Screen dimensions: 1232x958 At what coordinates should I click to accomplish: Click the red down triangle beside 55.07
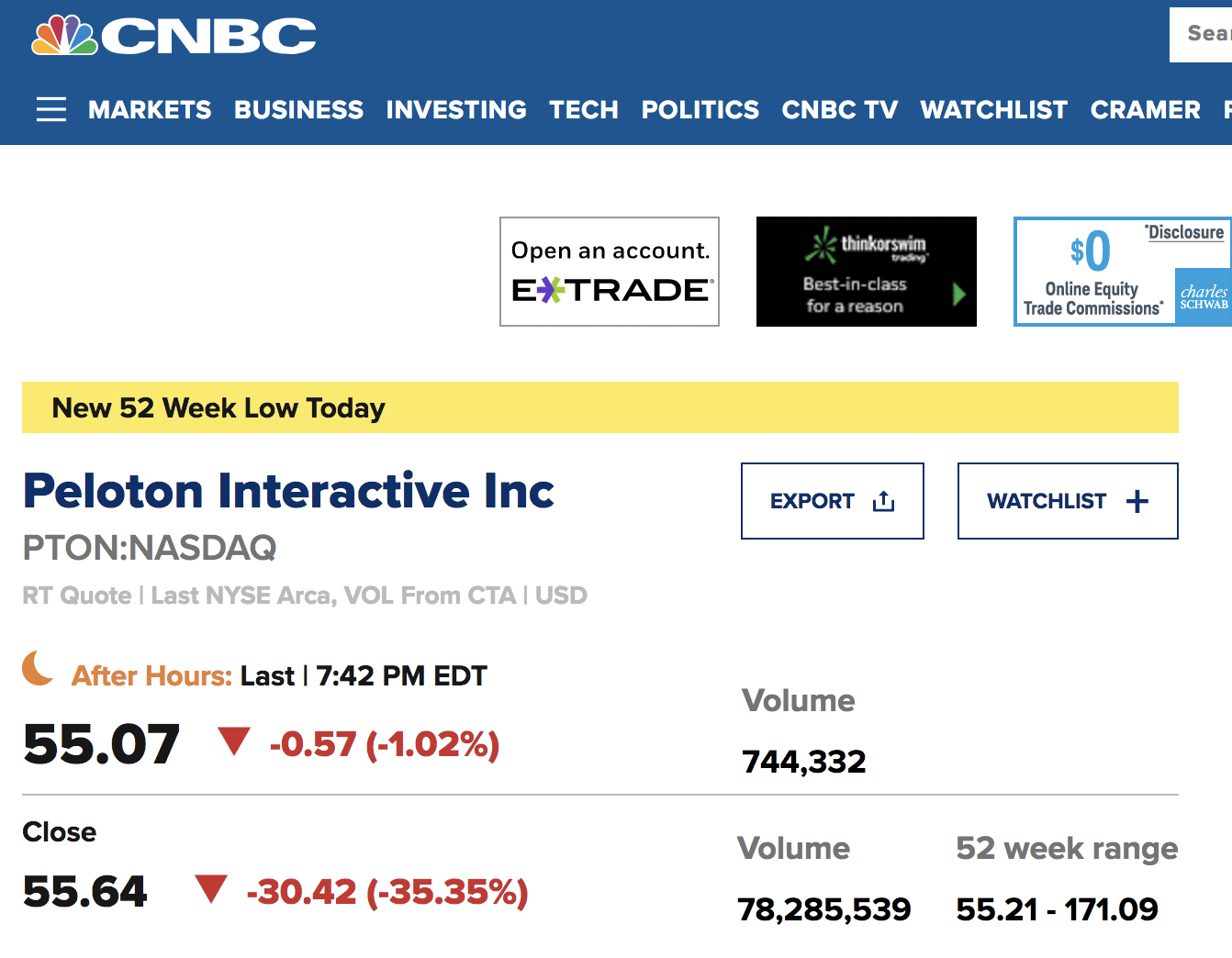[234, 741]
